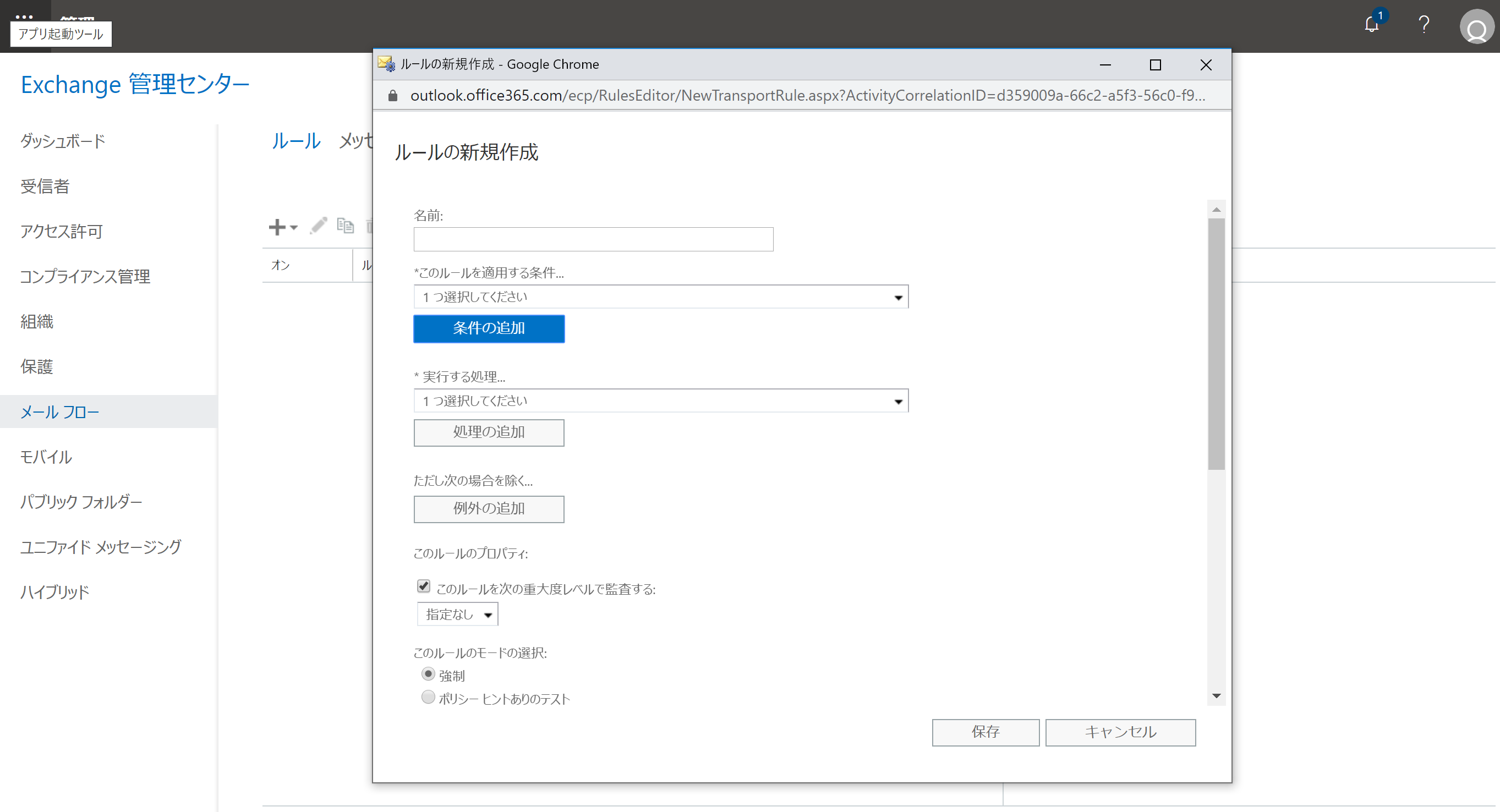Select the ポリシー ヒントありのテスト radio button
The width and height of the screenshot is (1500, 812).
point(428,698)
